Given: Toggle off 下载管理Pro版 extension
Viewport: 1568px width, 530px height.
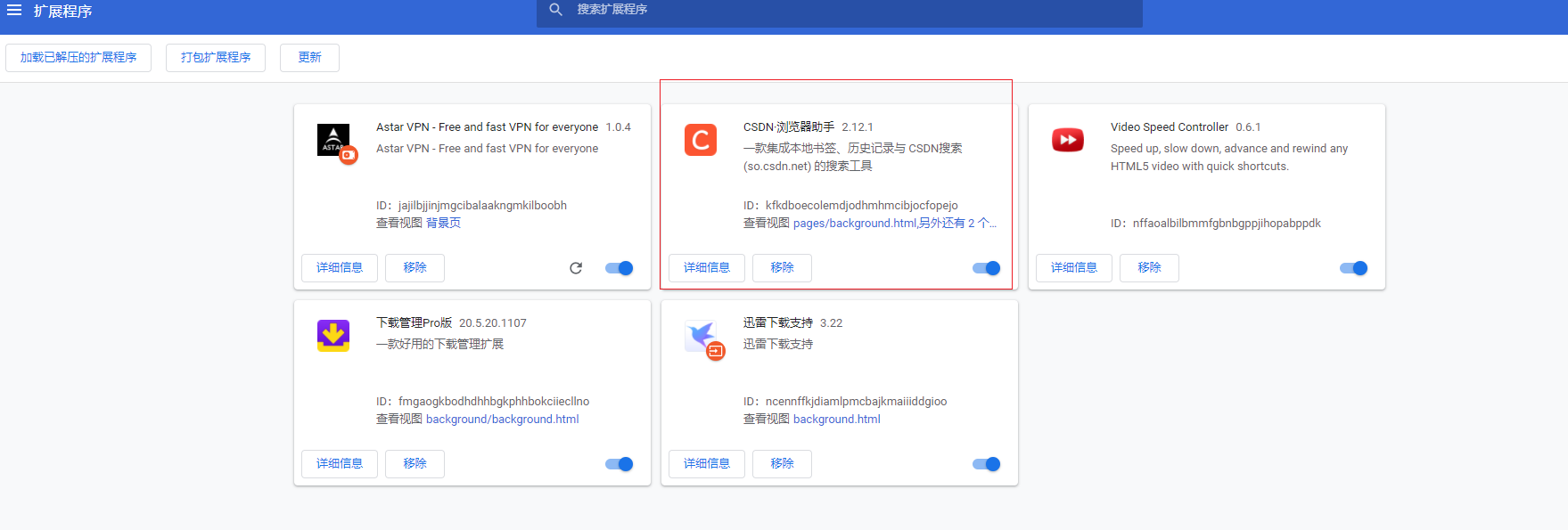Looking at the screenshot, I should click(x=620, y=464).
